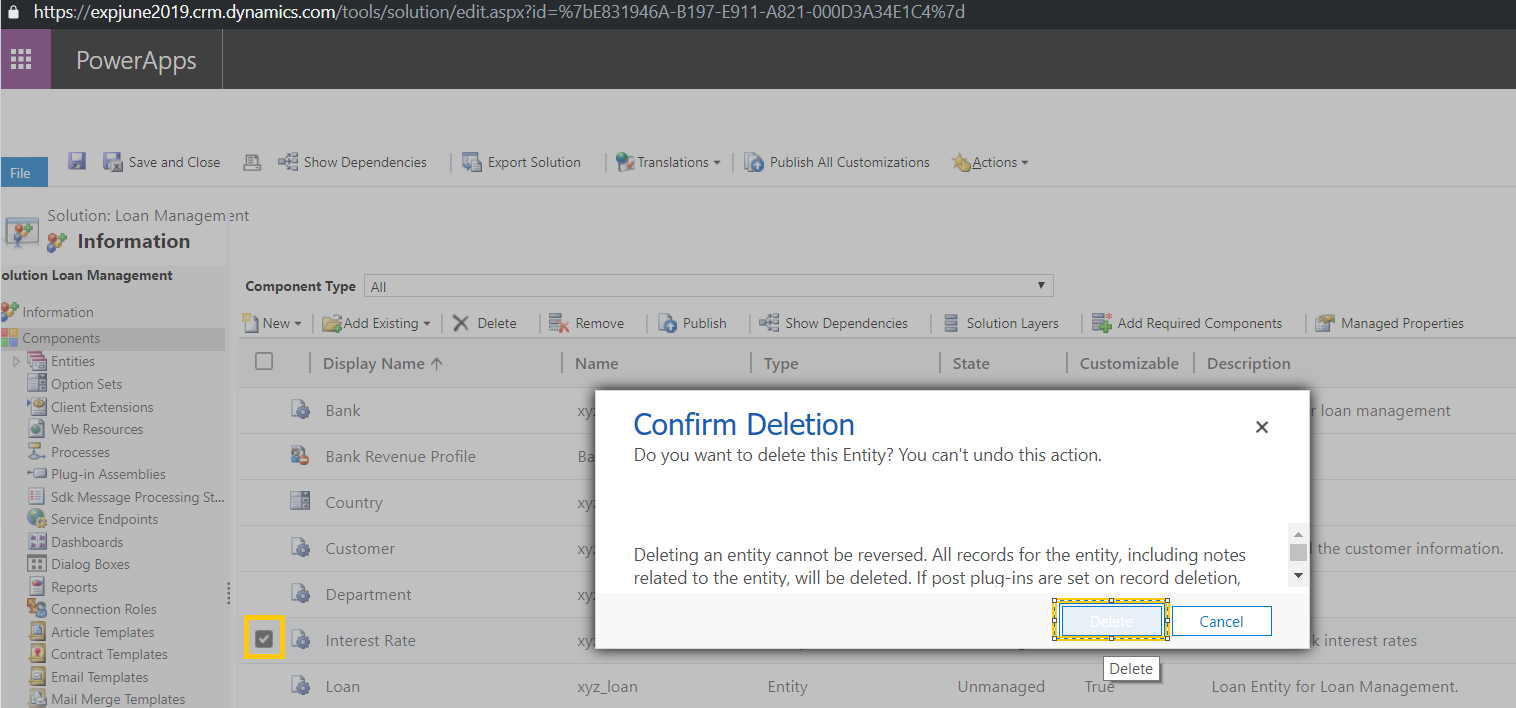Click the Customer entity icon
The image size is (1516, 708).
[x=300, y=548]
